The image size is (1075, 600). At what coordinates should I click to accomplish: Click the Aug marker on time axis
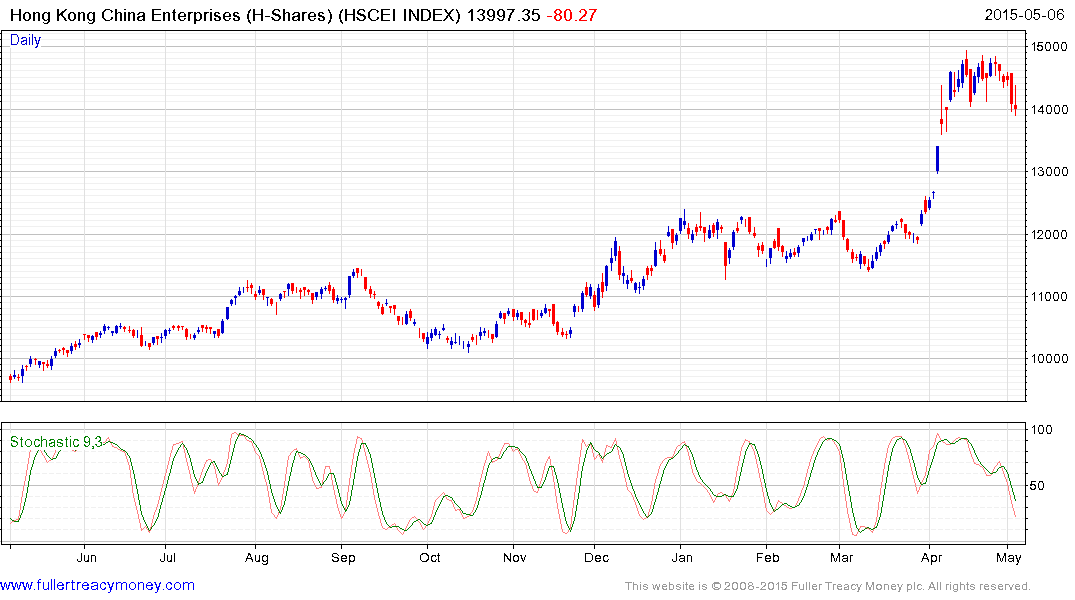click(x=257, y=558)
